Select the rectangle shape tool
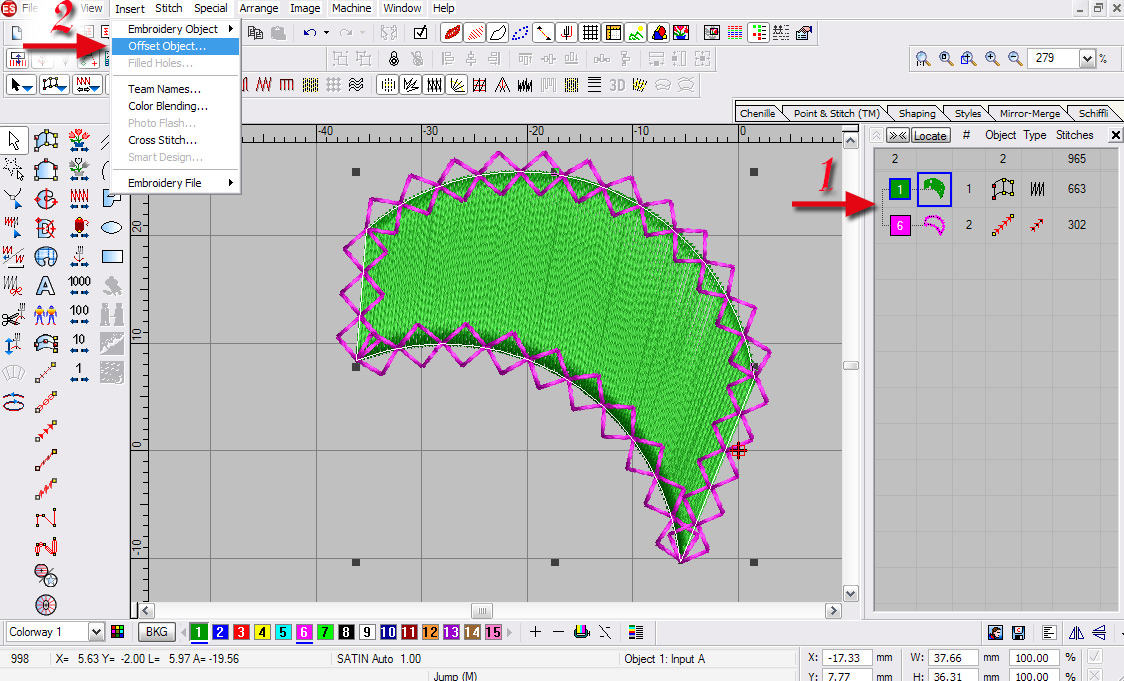Image resolution: width=1124 pixels, height=681 pixels. (112, 256)
